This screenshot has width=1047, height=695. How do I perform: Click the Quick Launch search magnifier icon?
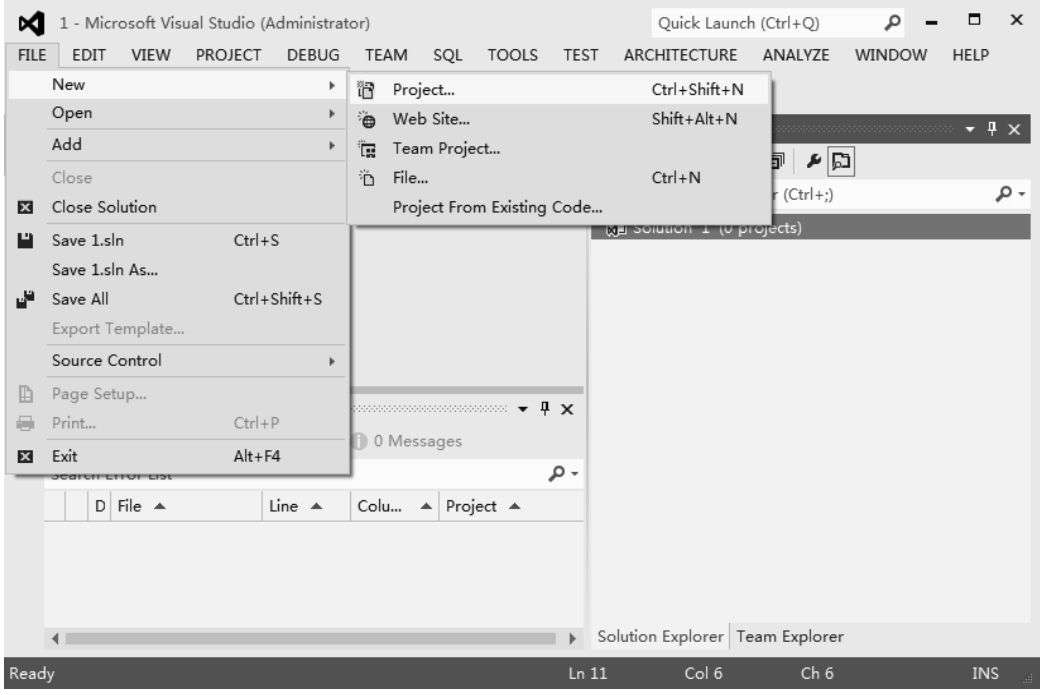(892, 23)
